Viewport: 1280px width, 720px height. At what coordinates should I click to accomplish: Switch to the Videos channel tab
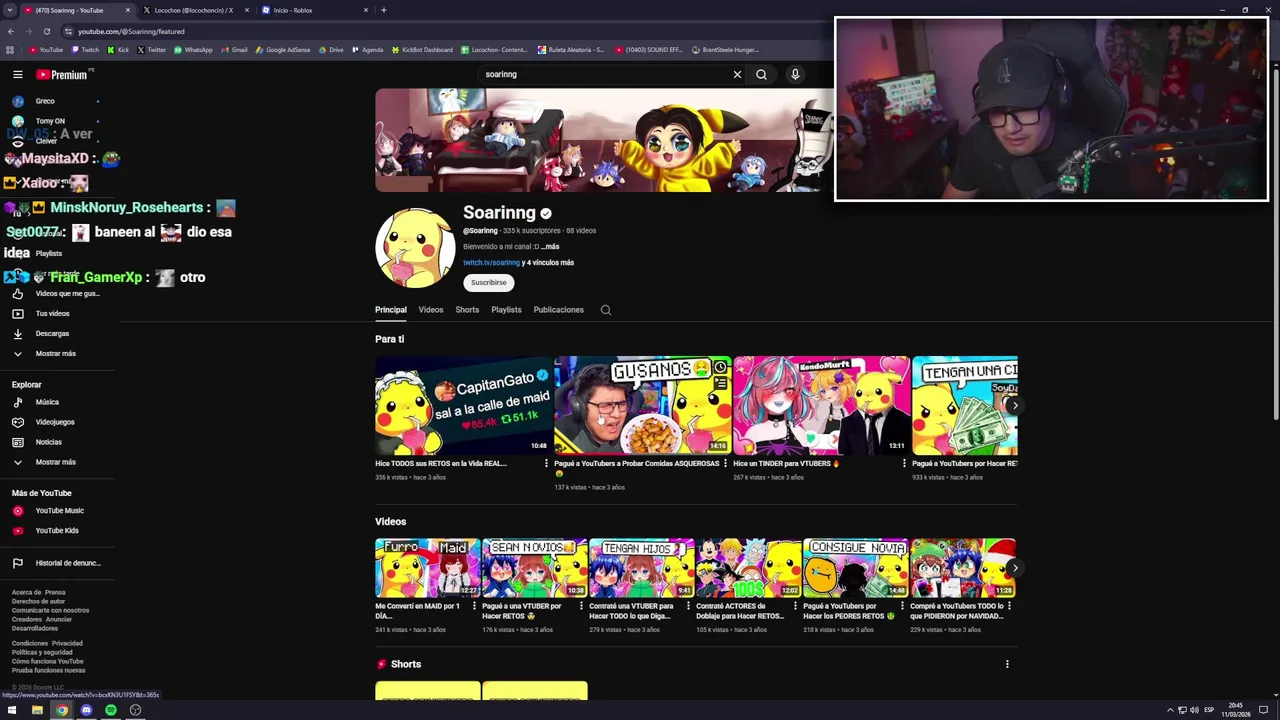pos(431,310)
